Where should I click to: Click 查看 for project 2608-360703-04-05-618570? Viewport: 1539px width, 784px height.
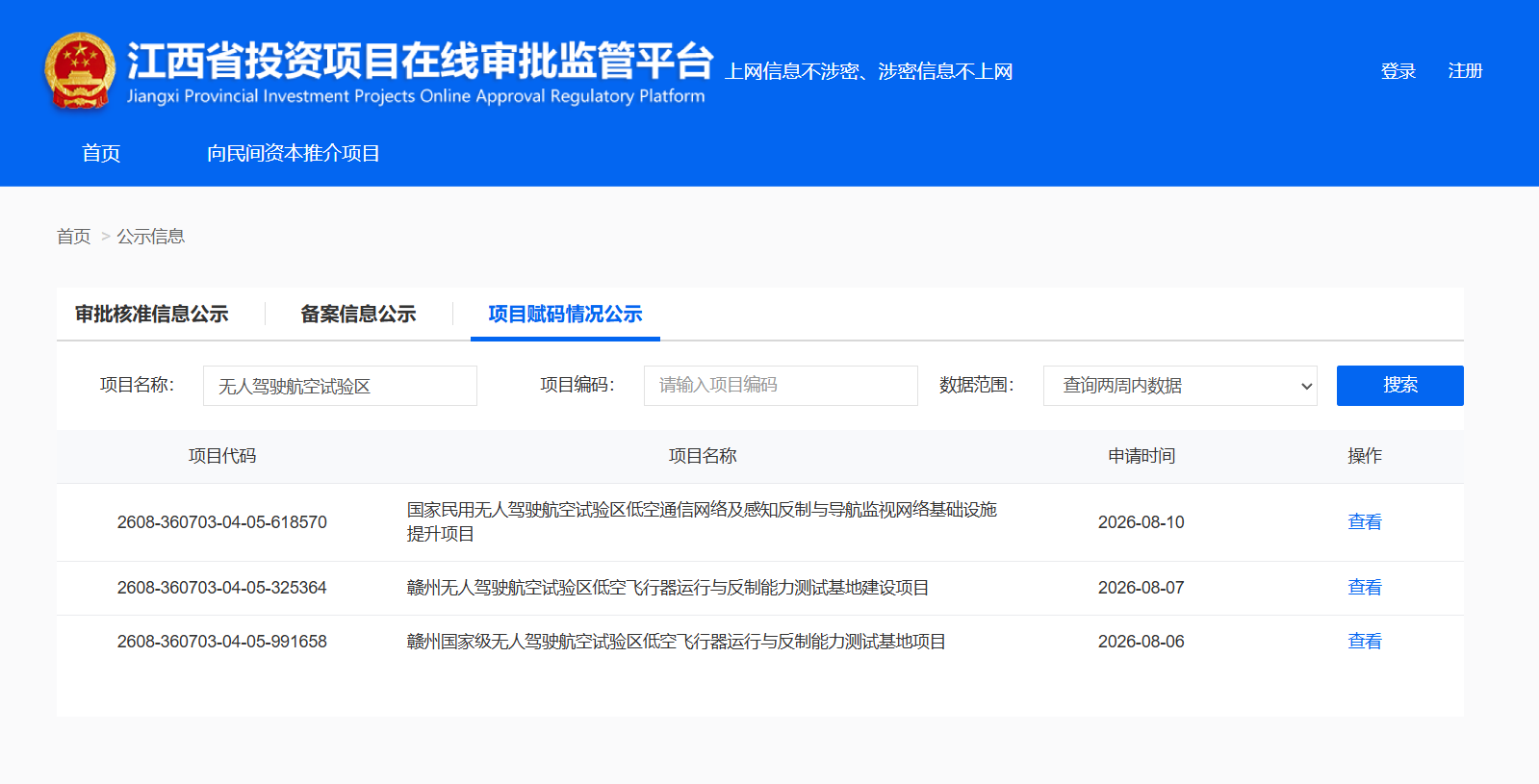tap(1365, 522)
